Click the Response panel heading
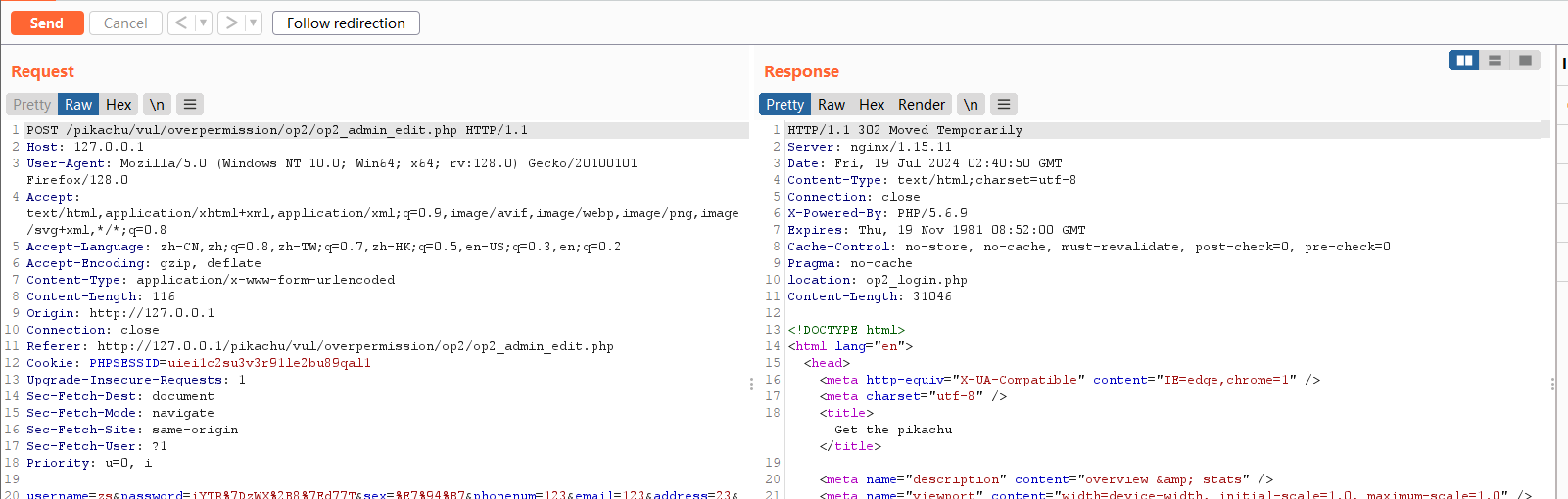Viewport: 1568px width, 499px height. click(801, 71)
